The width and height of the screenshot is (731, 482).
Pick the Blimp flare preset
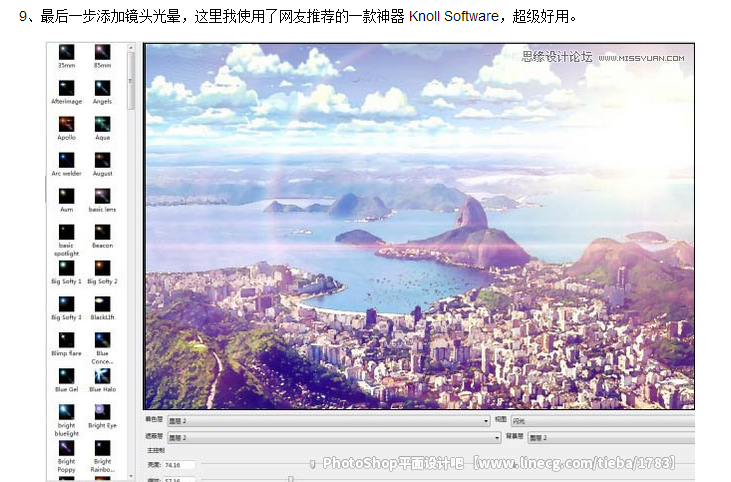coord(66,344)
